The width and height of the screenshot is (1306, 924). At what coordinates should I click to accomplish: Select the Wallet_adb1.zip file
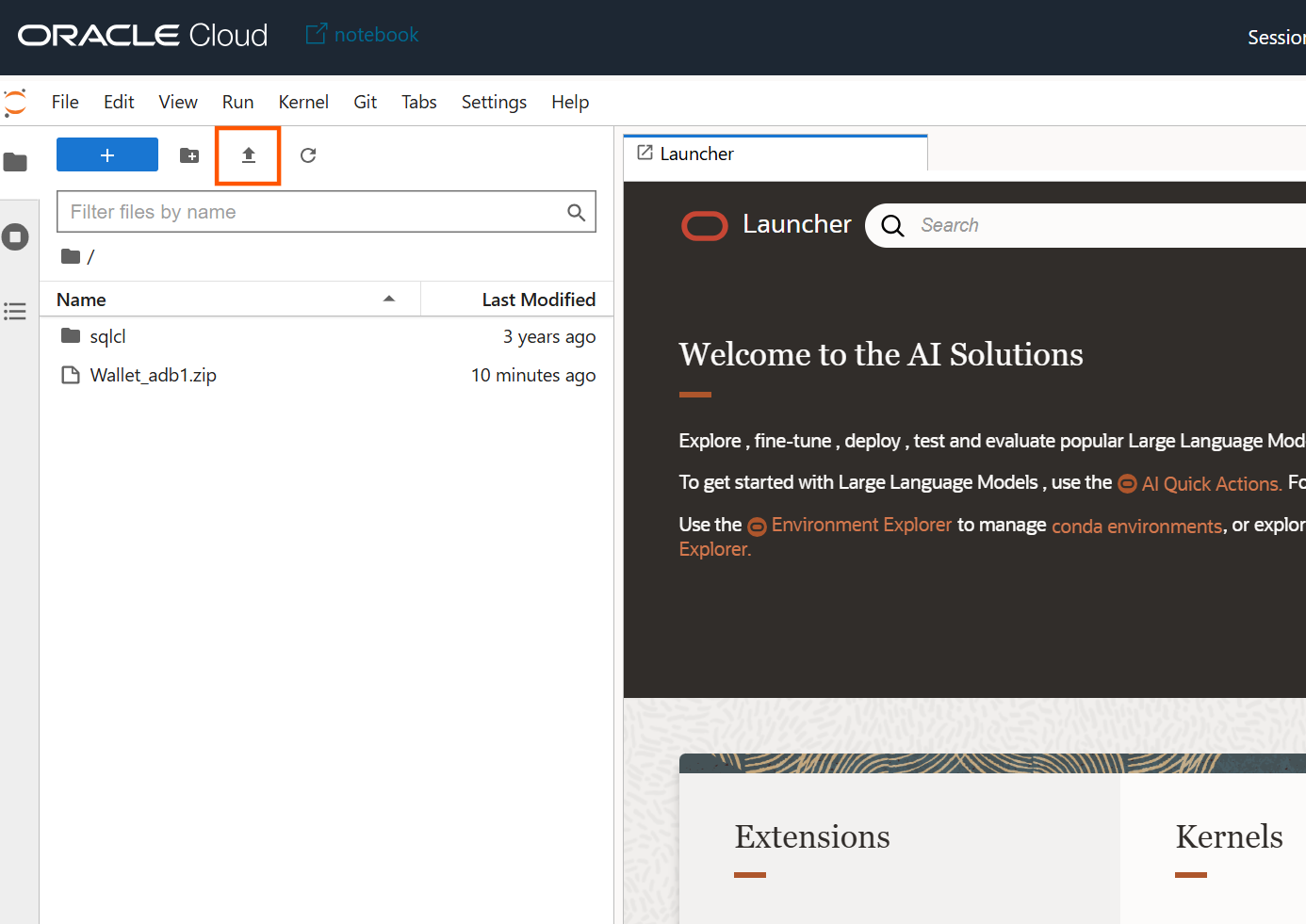point(327,375)
